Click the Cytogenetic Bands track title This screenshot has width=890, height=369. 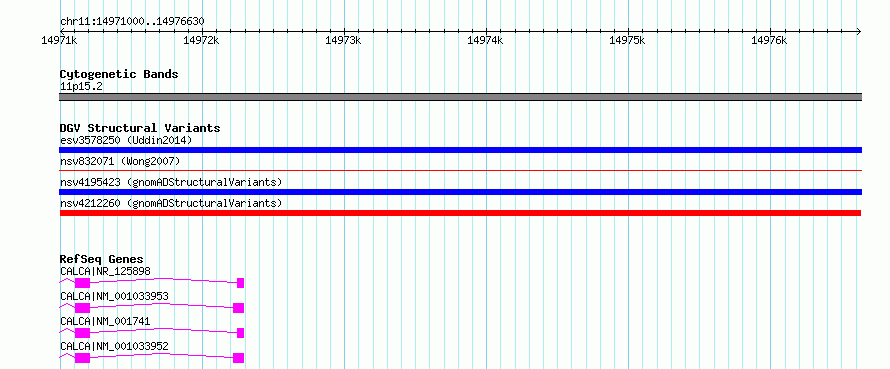tap(119, 74)
